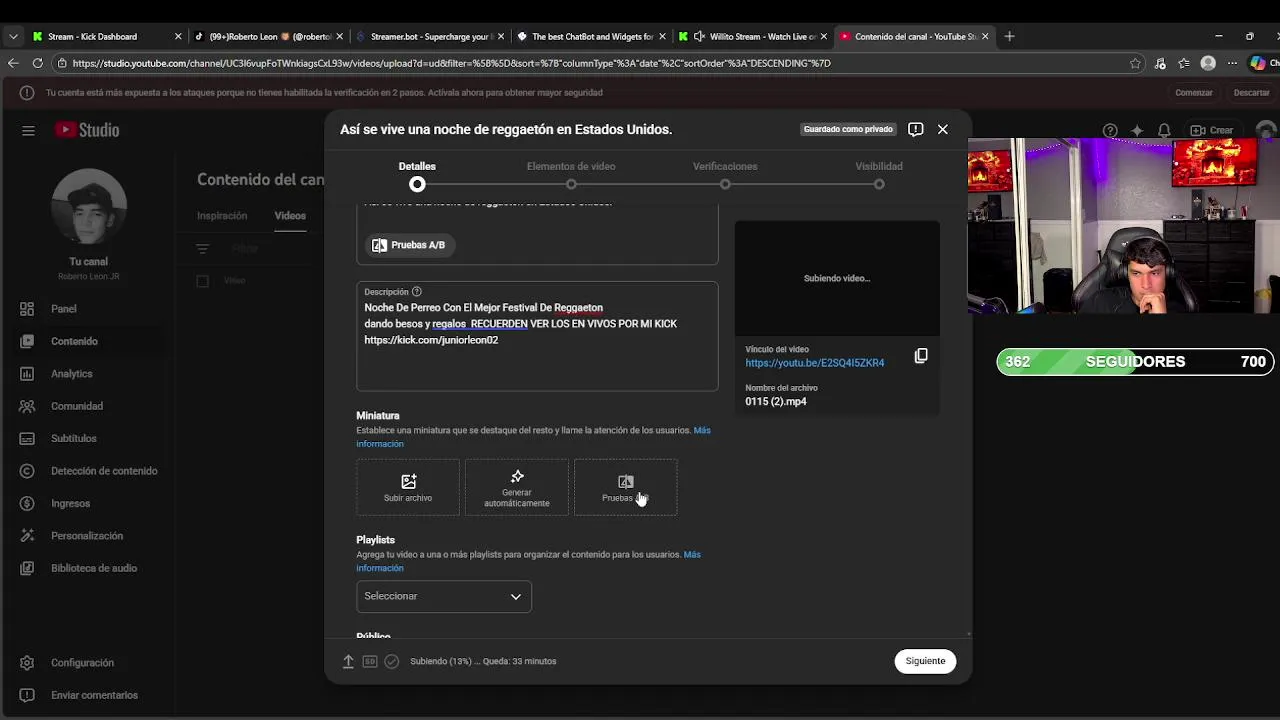Expand the Seleccionar playlists dropdown
The image size is (1280, 720).
(x=444, y=596)
